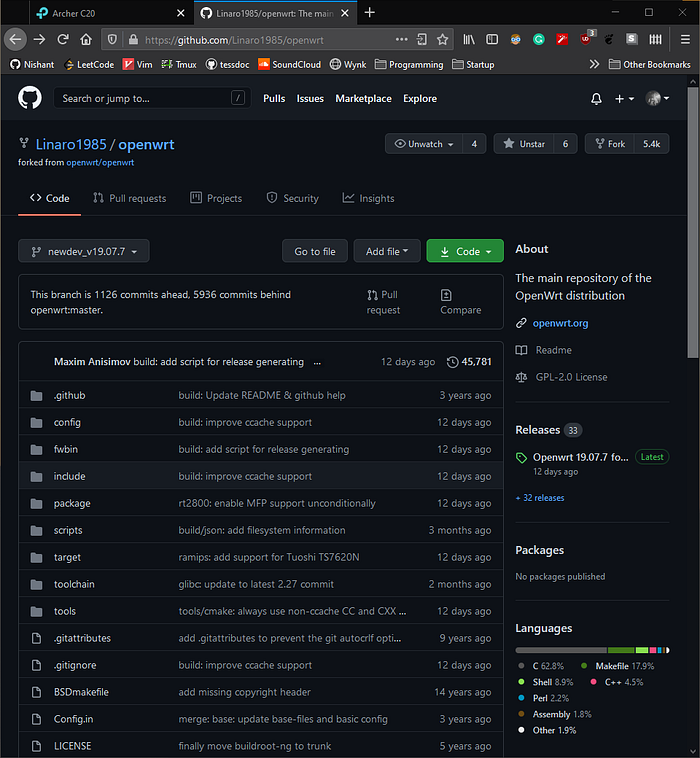
Task: Open the openwrt.org link
Action: point(560,323)
